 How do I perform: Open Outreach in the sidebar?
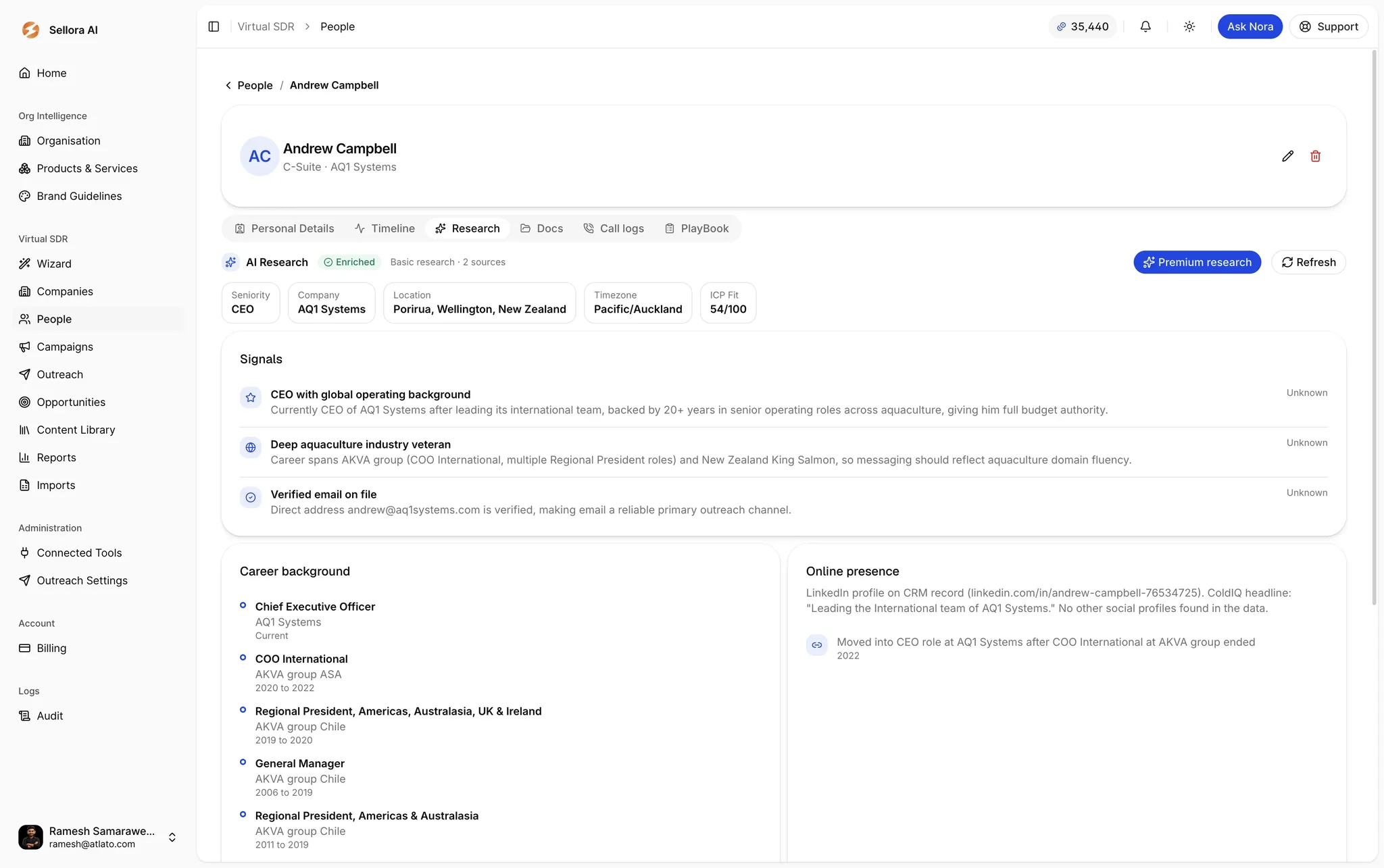pyautogui.click(x=98, y=374)
